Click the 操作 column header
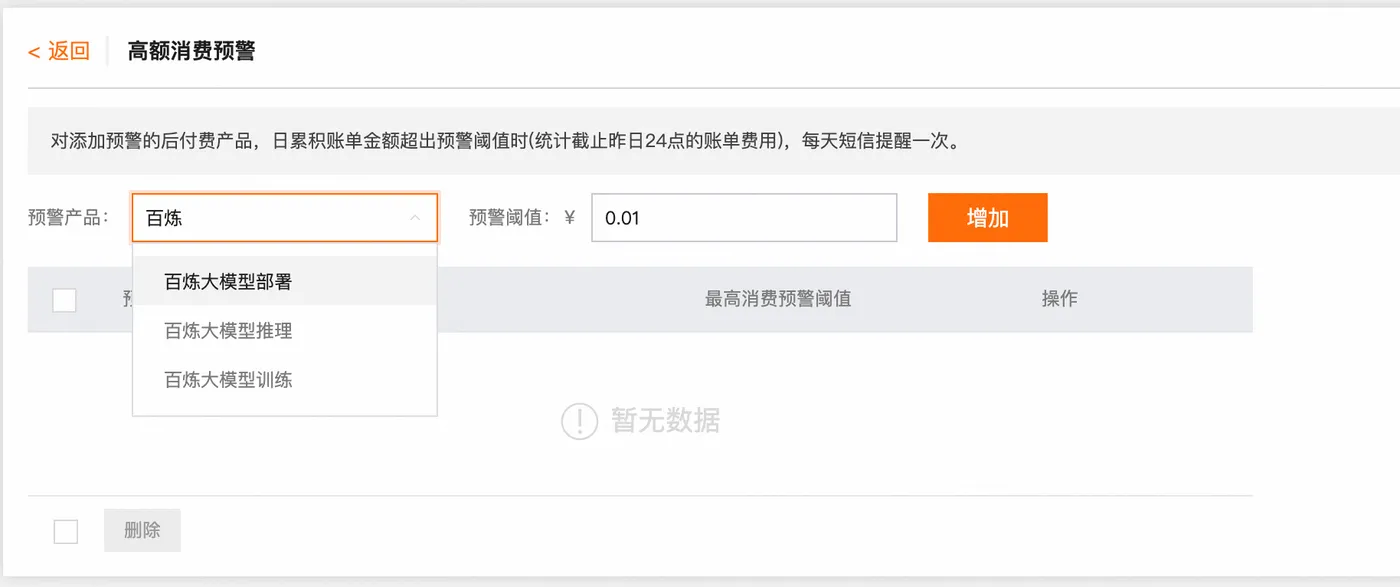This screenshot has width=1400, height=587. [x=1059, y=299]
